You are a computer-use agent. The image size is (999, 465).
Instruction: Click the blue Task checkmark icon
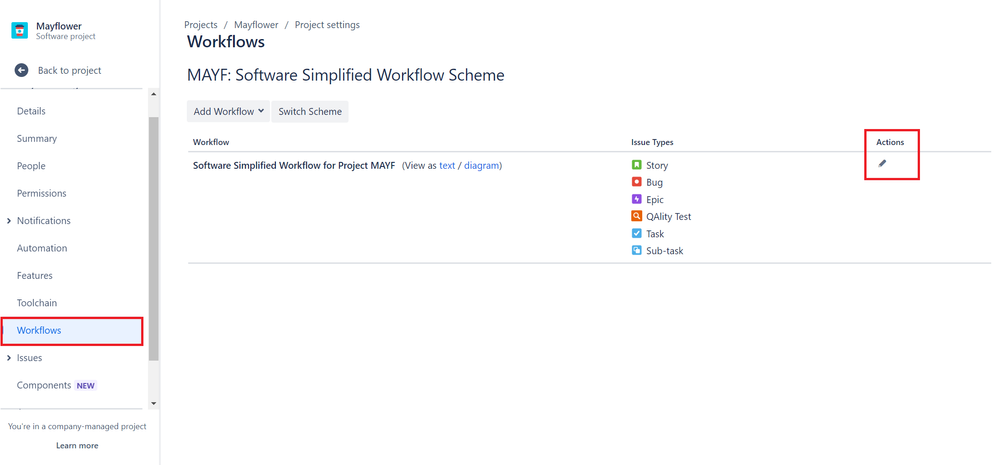click(636, 234)
